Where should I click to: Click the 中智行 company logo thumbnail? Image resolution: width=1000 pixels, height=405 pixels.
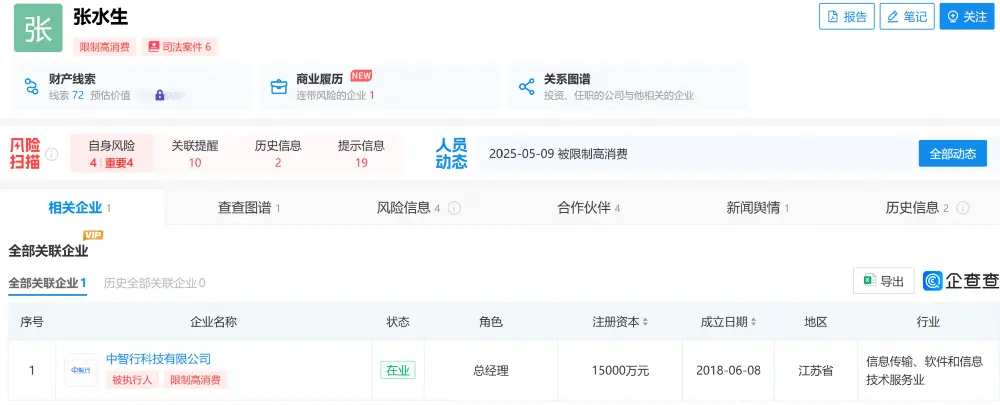[x=81, y=371]
